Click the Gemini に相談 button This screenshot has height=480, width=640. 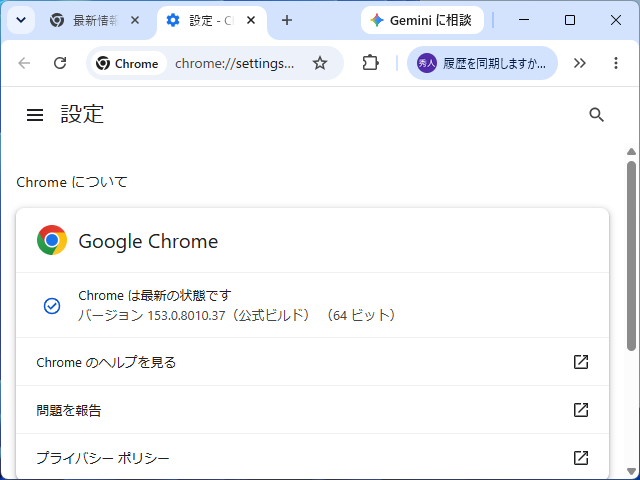422,20
